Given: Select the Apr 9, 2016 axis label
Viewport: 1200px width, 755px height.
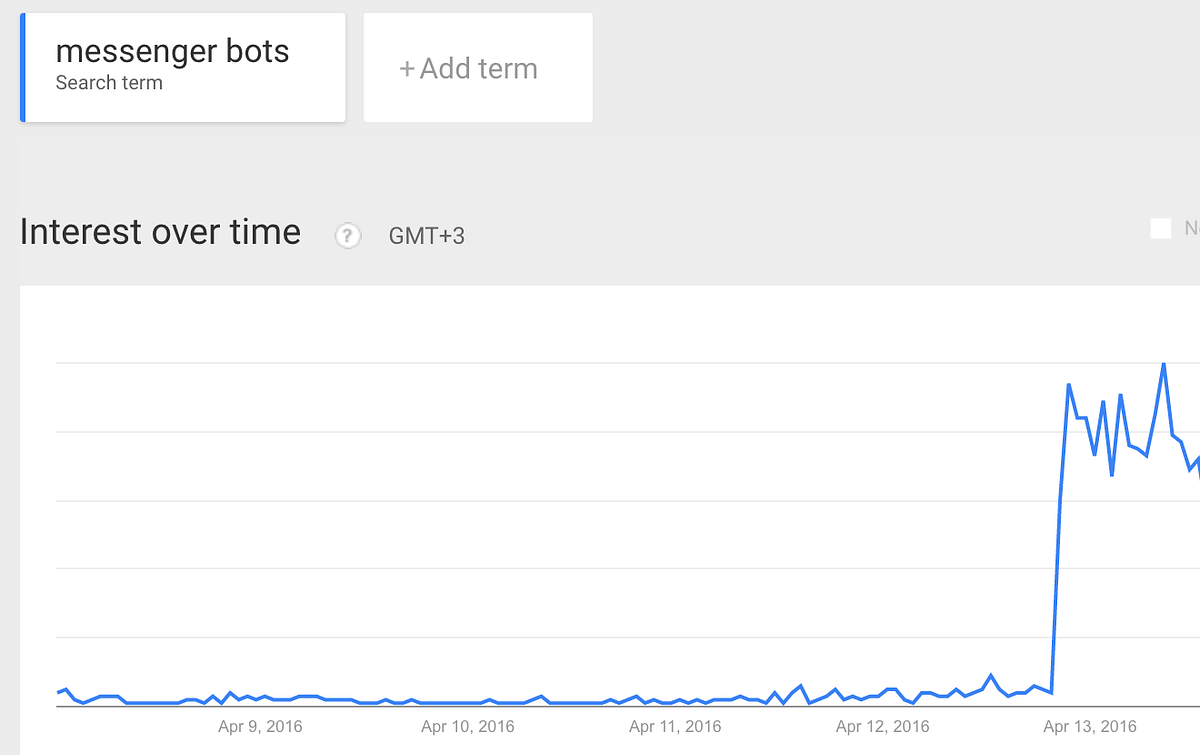Looking at the screenshot, I should pos(260,726).
